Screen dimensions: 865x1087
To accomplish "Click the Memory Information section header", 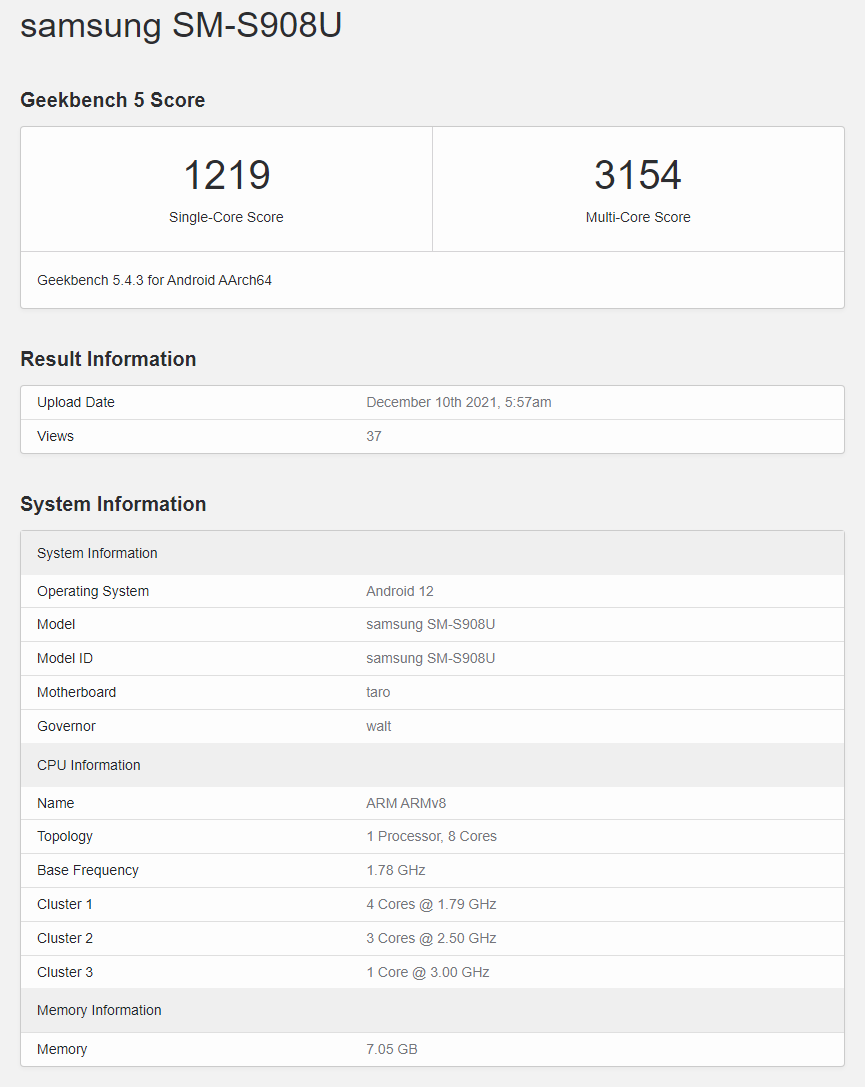I will (99, 1010).
